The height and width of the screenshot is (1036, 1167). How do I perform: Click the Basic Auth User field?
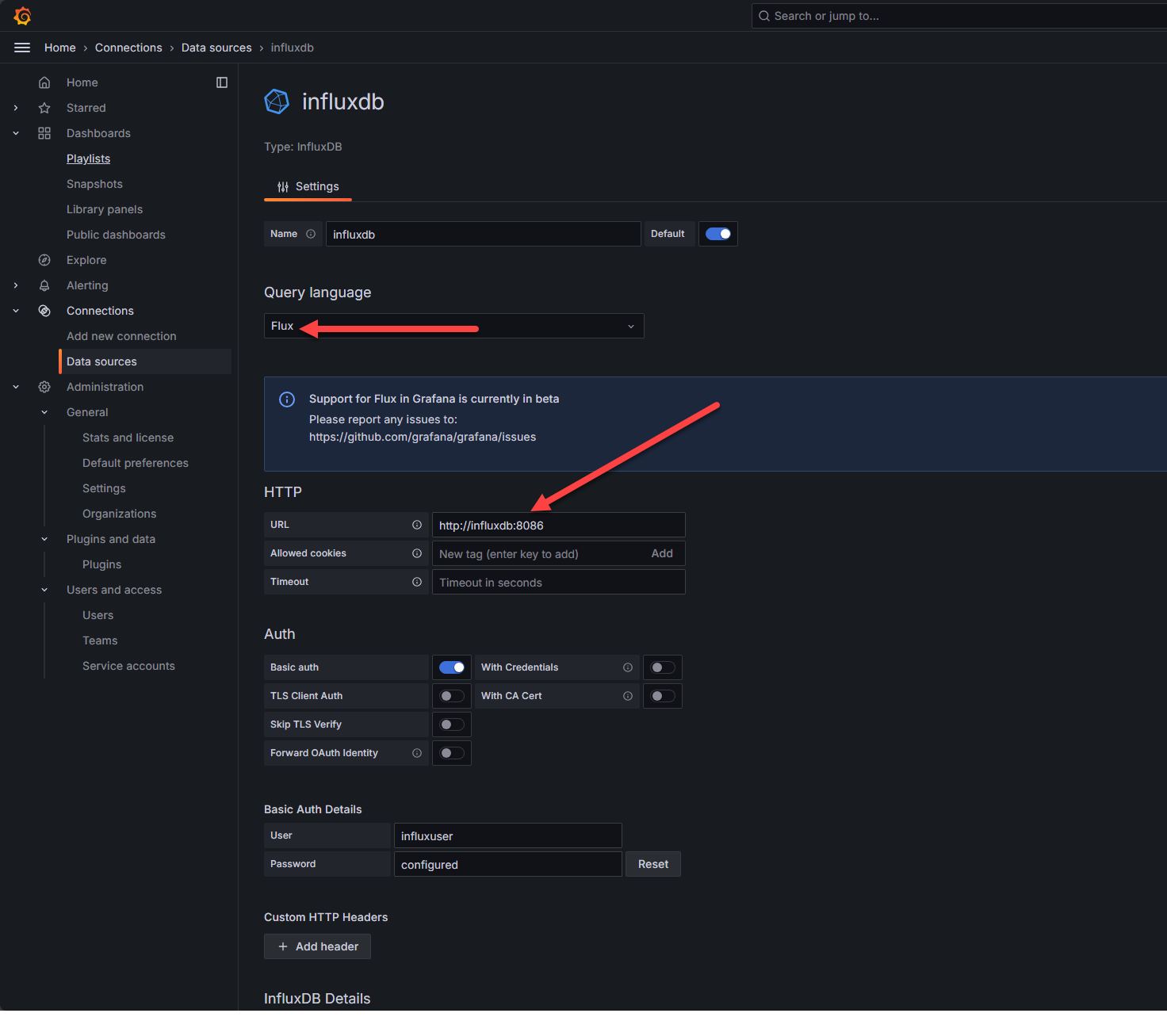point(508,835)
